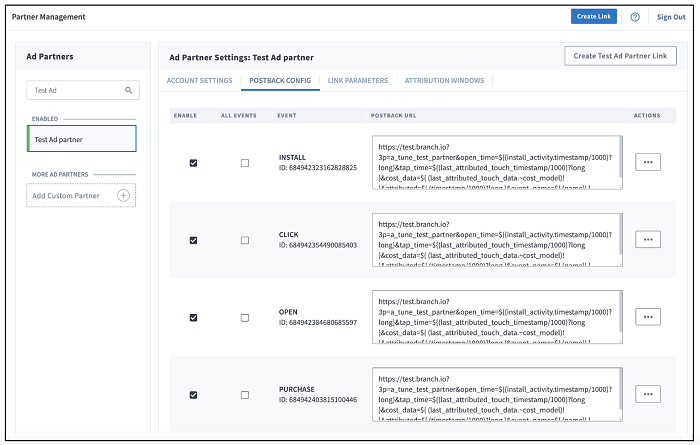Click the Sign Out link
The height and width of the screenshot is (445, 700).
click(x=671, y=17)
